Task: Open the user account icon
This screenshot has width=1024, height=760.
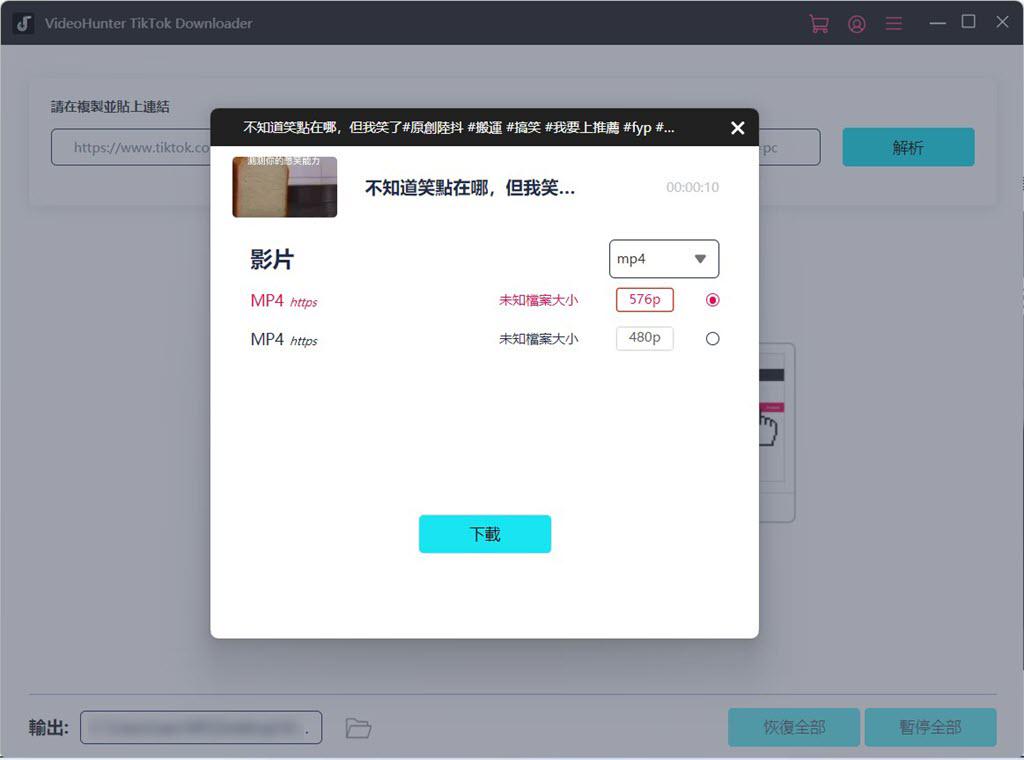Action: pyautogui.click(x=857, y=24)
